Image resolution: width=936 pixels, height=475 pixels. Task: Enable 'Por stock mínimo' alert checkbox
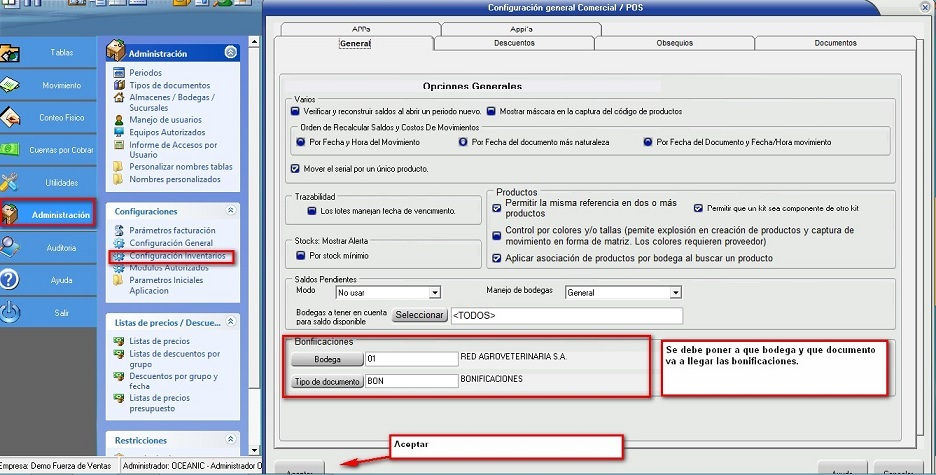tap(298, 255)
